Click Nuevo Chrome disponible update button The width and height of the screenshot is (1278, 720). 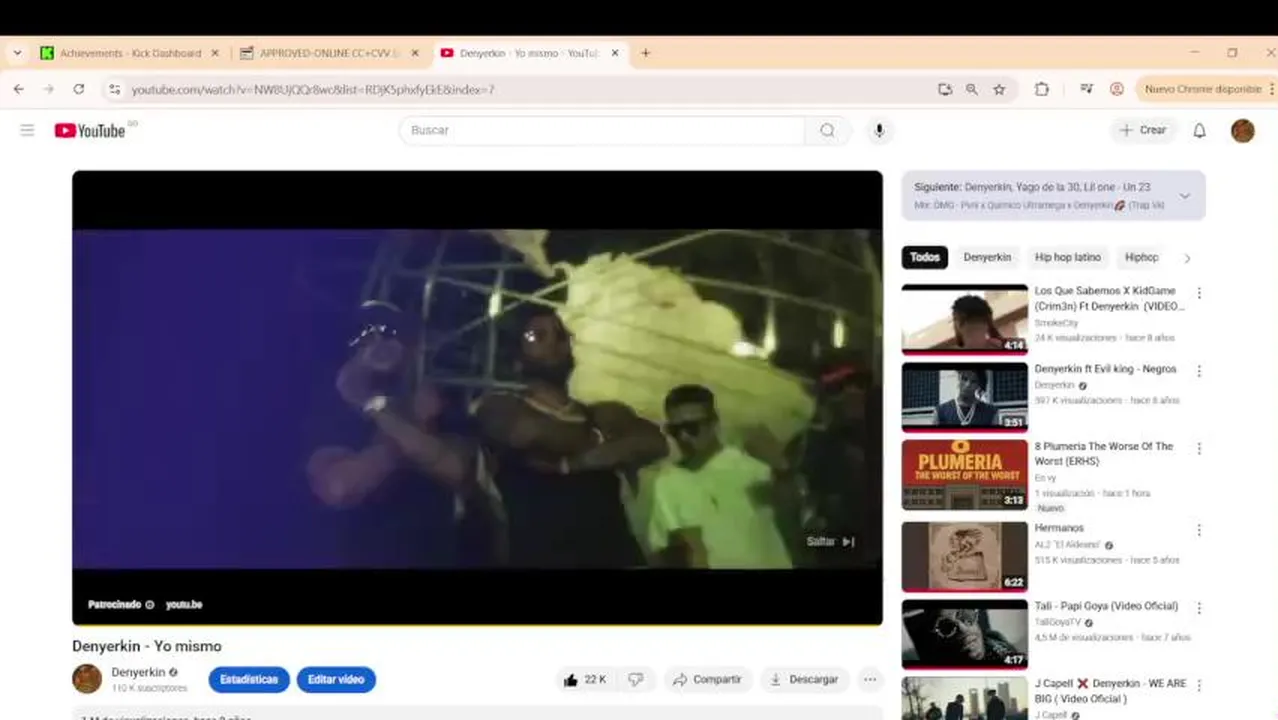click(x=1204, y=89)
